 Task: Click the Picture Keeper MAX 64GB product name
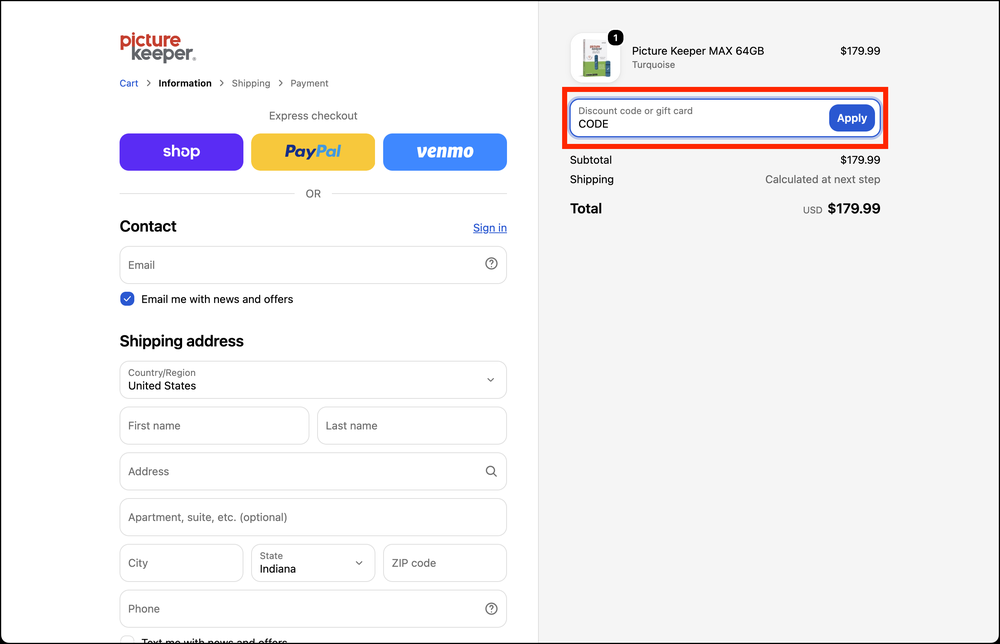(698, 51)
